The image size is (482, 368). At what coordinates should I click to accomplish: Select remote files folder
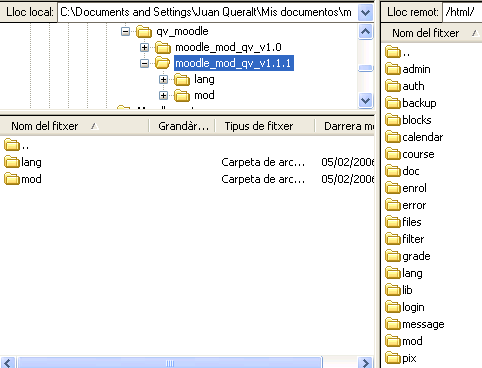coord(403,222)
